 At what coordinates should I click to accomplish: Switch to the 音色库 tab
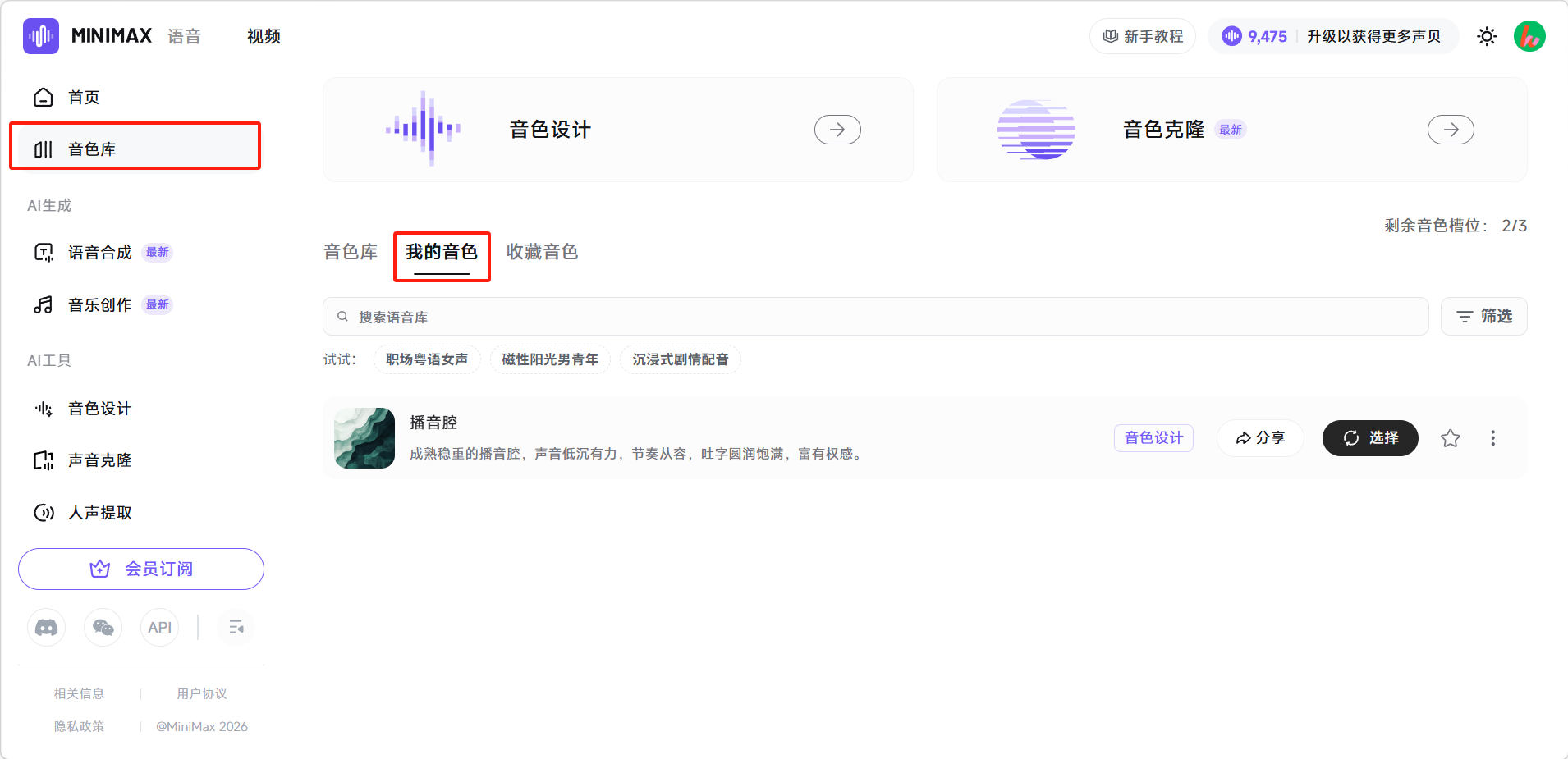pyautogui.click(x=351, y=252)
